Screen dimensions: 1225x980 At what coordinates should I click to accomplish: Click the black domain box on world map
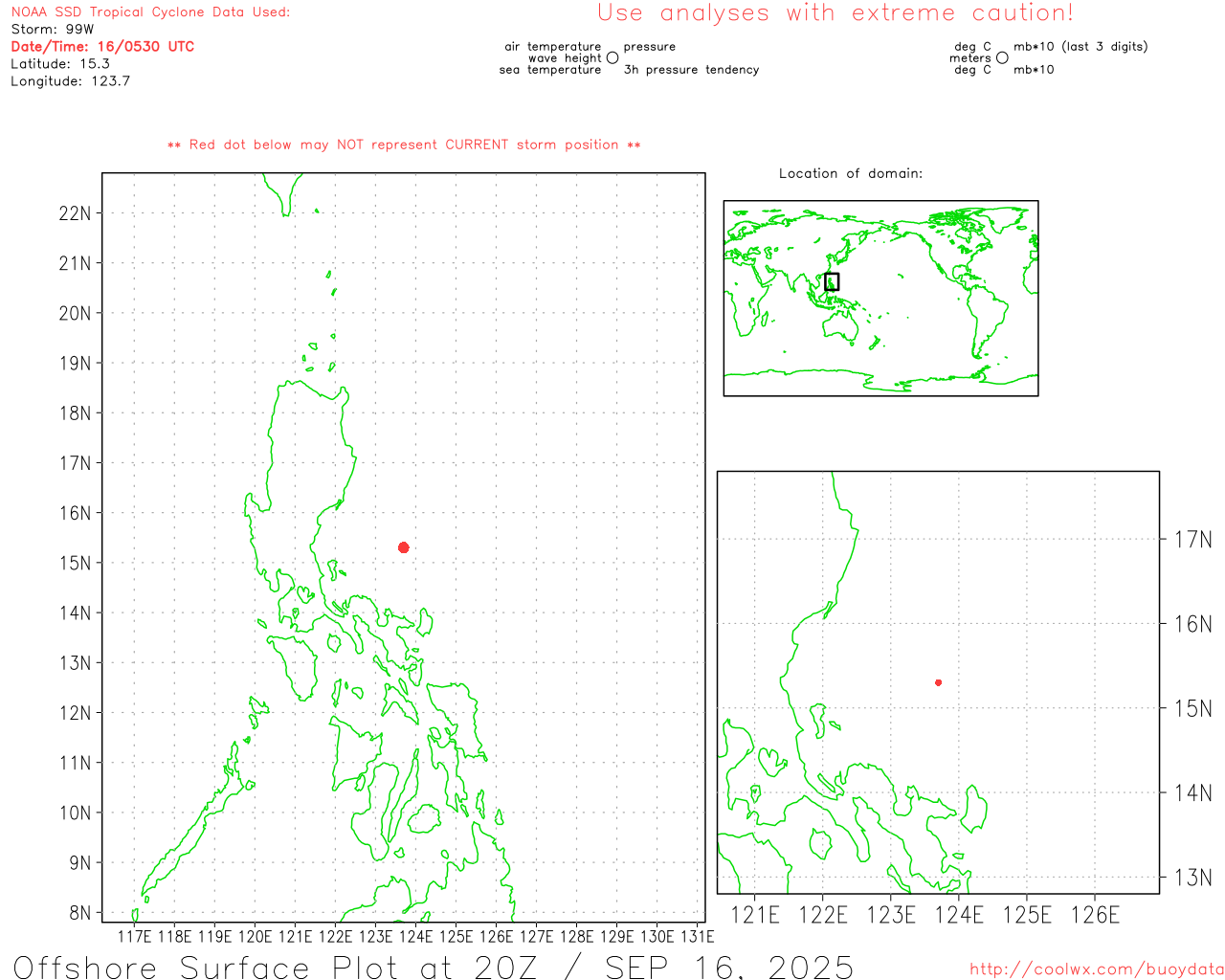[832, 281]
